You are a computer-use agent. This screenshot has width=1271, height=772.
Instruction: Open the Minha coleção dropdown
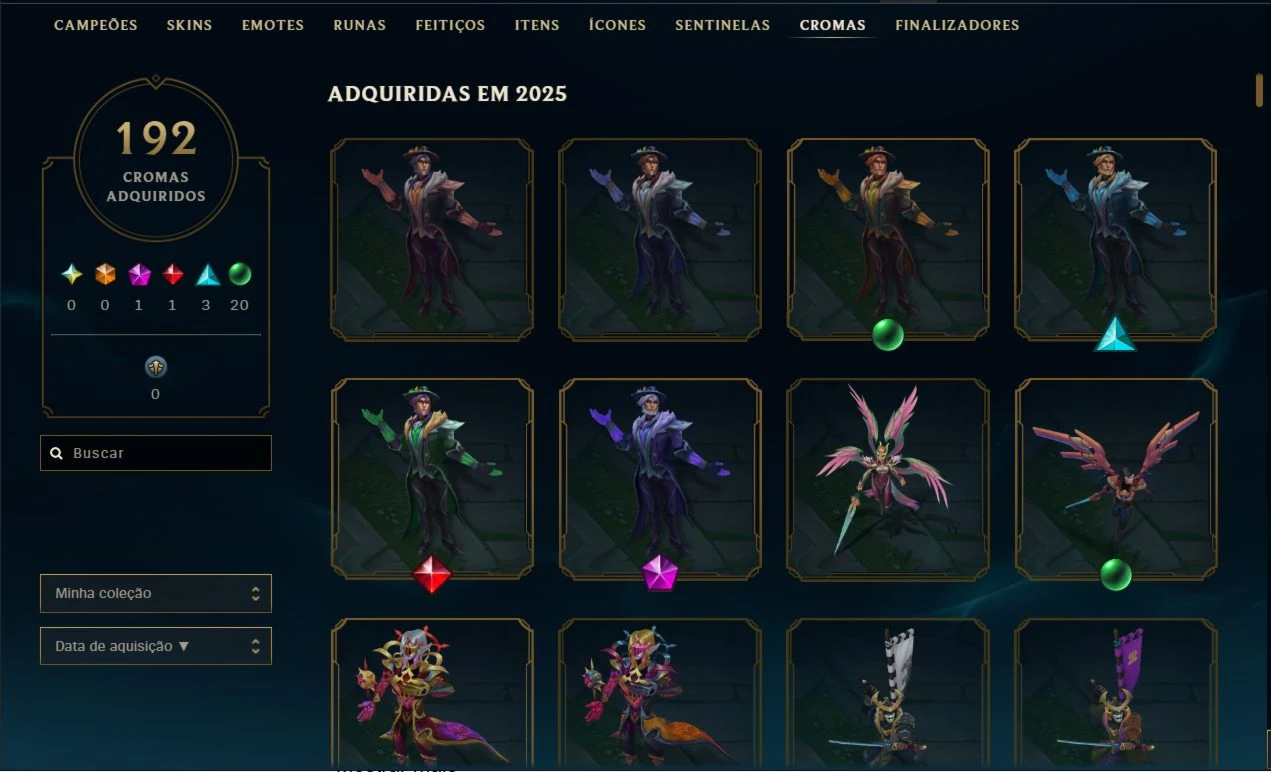pos(156,593)
